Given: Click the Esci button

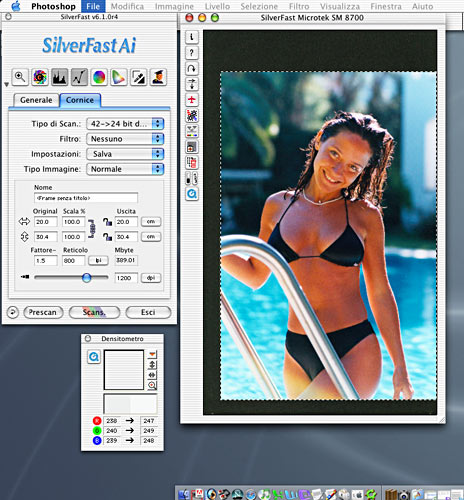Looking at the screenshot, I should click(148, 312).
